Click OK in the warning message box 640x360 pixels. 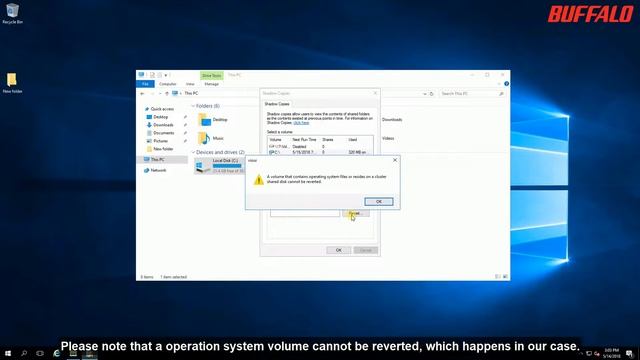coord(378,202)
